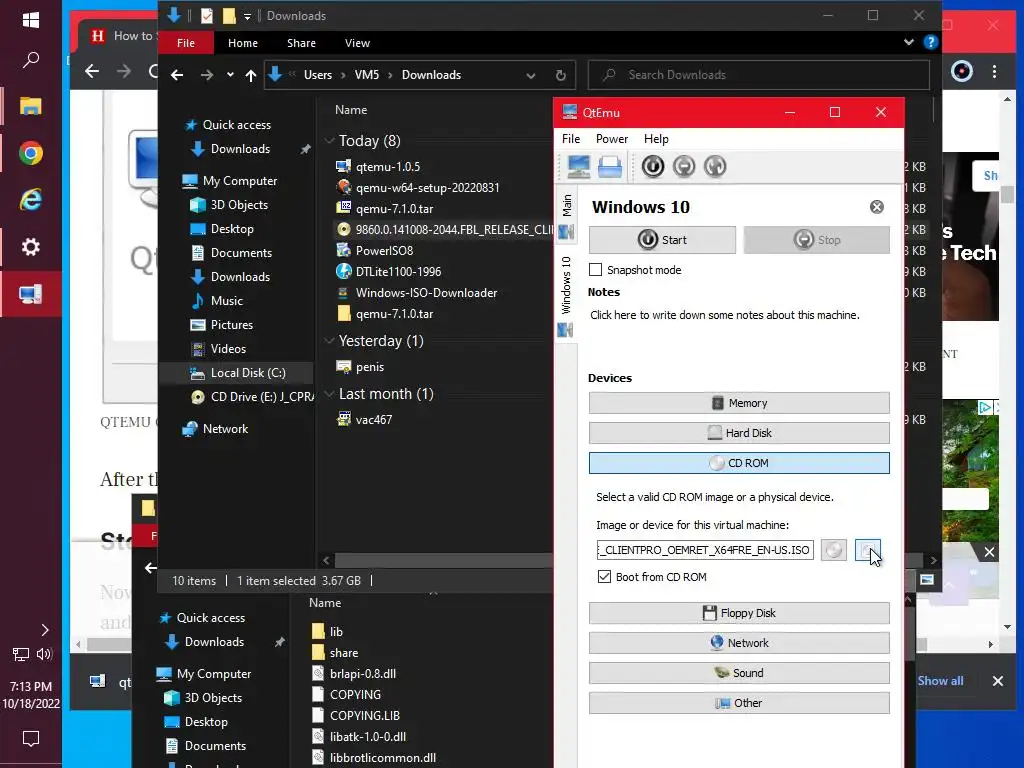
Task: Switch to the Main vertical tab in QtEmu
Action: pyautogui.click(x=566, y=216)
